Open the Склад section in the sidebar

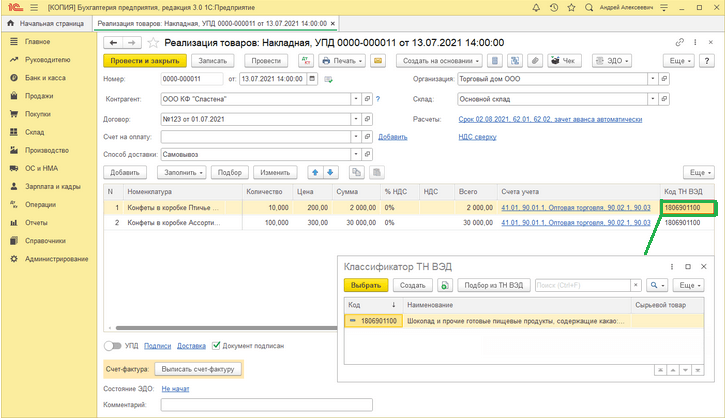point(35,132)
